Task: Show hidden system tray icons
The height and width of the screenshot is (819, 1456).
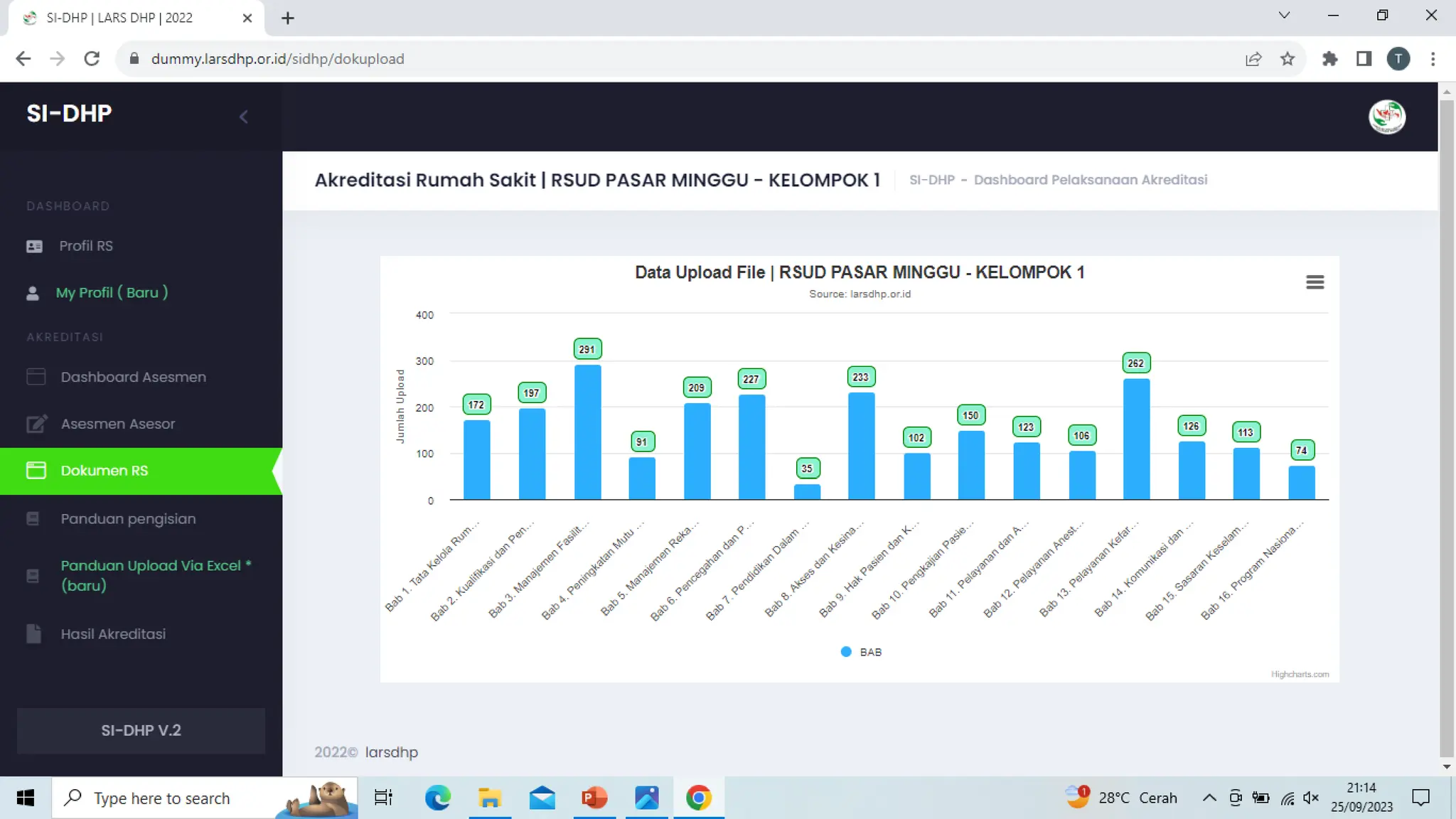Action: click(1209, 798)
